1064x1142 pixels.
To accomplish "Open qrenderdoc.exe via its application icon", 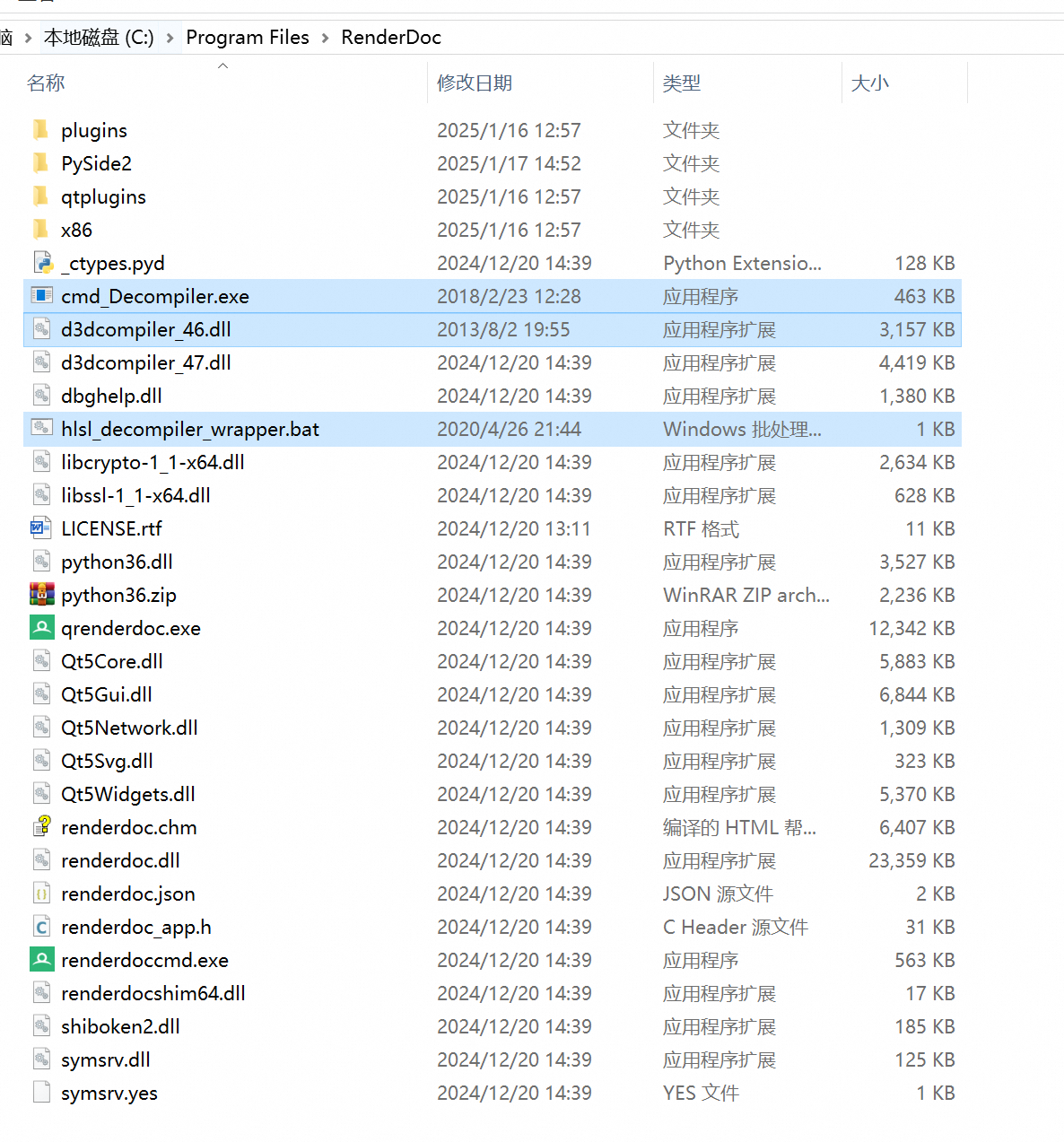I will pyautogui.click(x=41, y=627).
